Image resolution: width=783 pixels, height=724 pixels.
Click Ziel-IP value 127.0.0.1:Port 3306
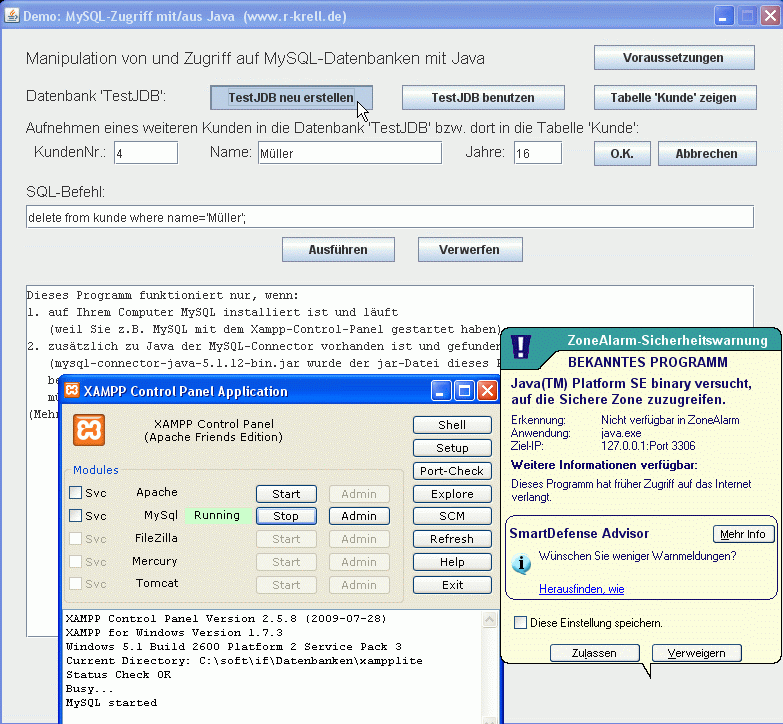pos(648,446)
